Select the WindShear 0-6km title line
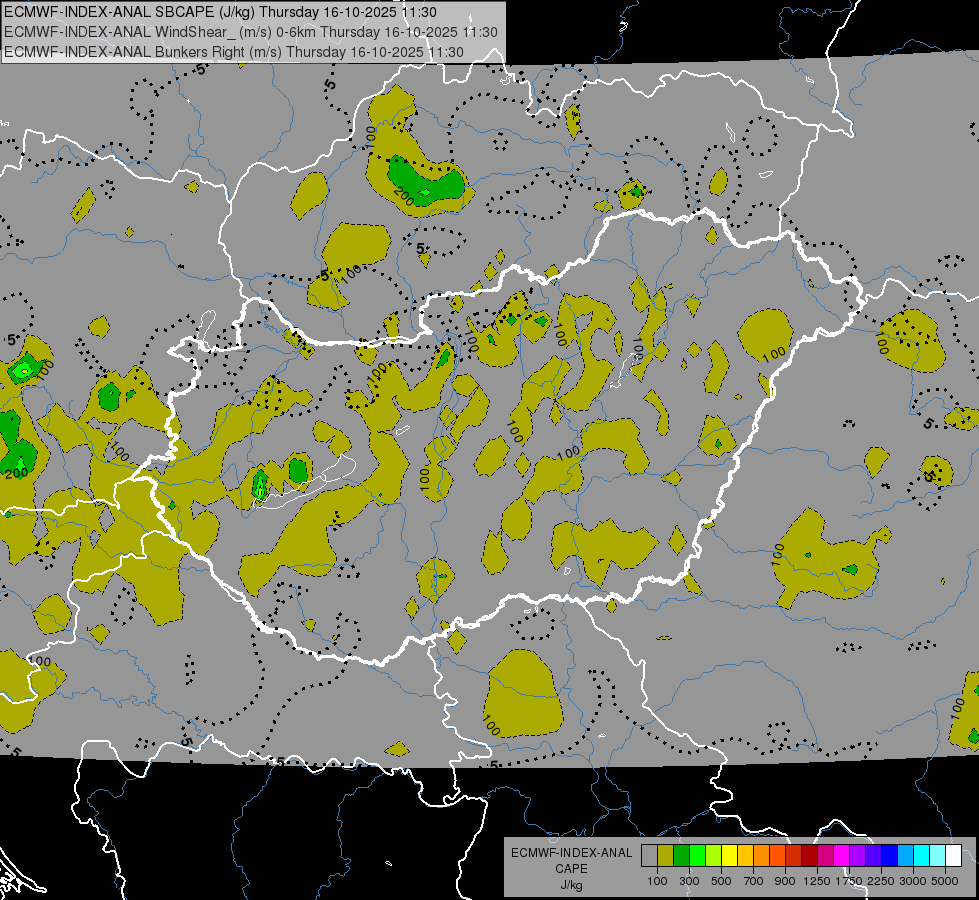 tap(250, 32)
